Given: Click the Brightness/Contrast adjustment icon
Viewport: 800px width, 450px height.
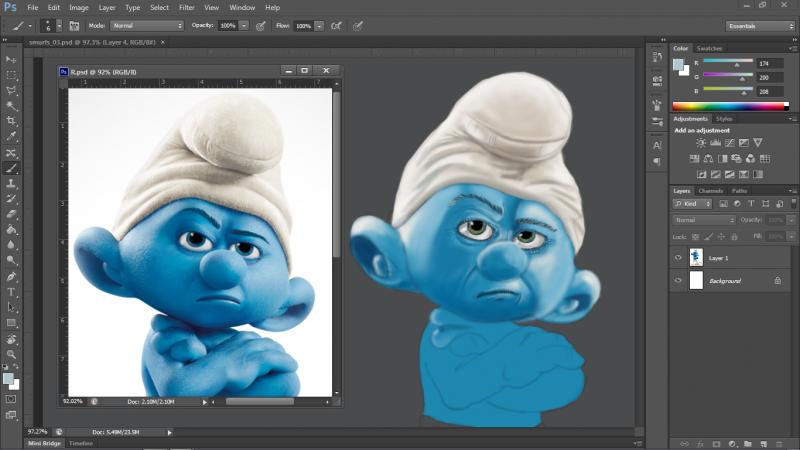Looking at the screenshot, I should coord(702,143).
